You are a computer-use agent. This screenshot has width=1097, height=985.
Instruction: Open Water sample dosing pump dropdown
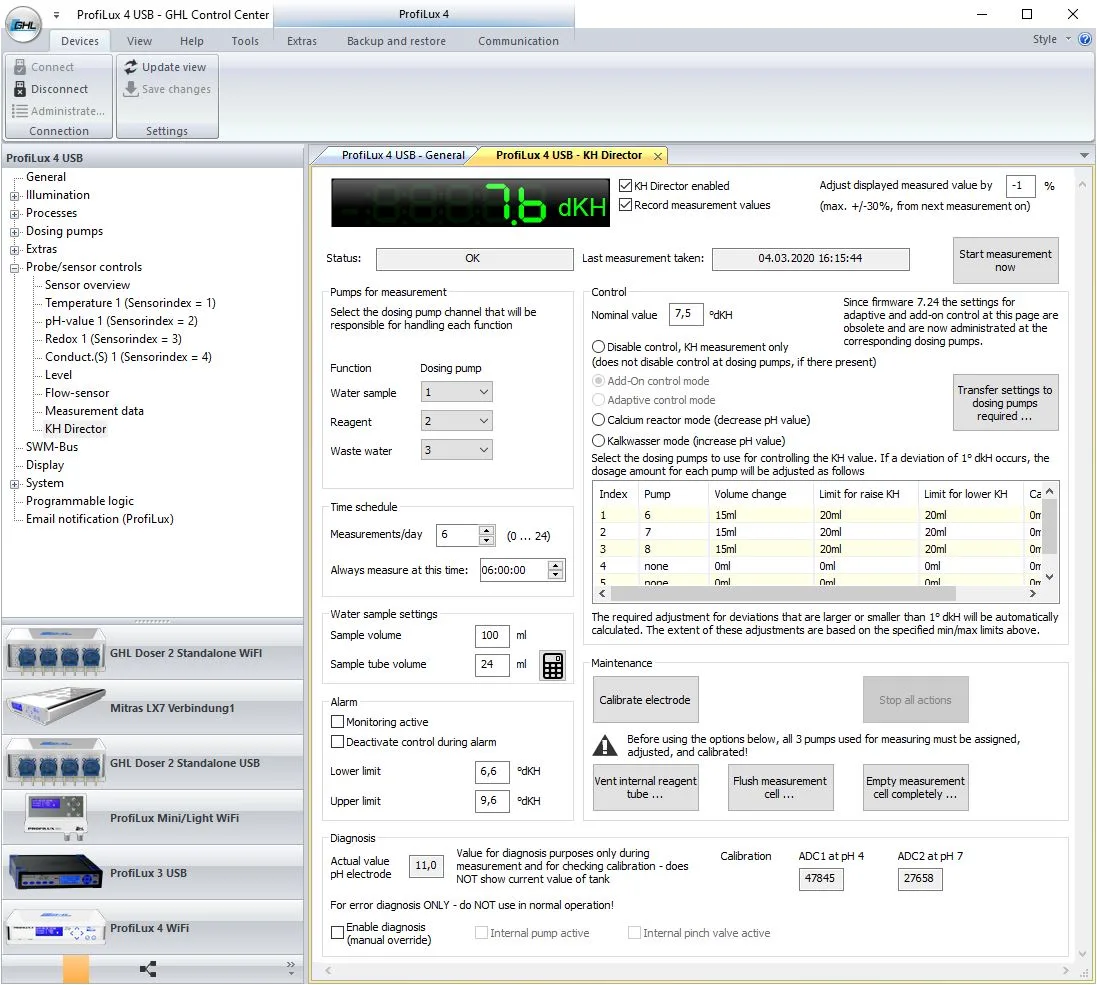[x=456, y=392]
